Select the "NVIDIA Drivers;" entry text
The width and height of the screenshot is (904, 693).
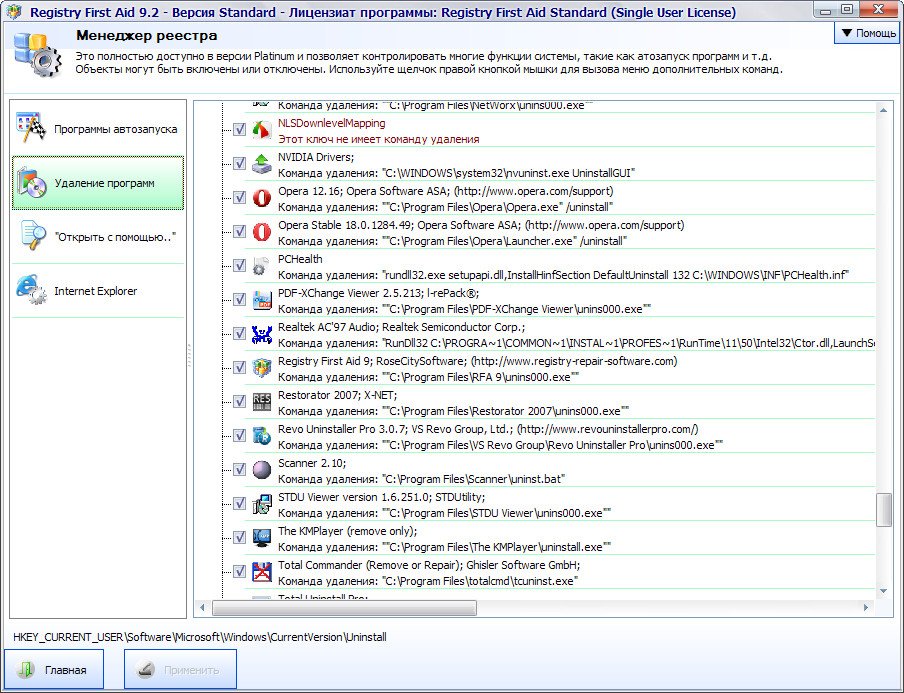click(316, 157)
